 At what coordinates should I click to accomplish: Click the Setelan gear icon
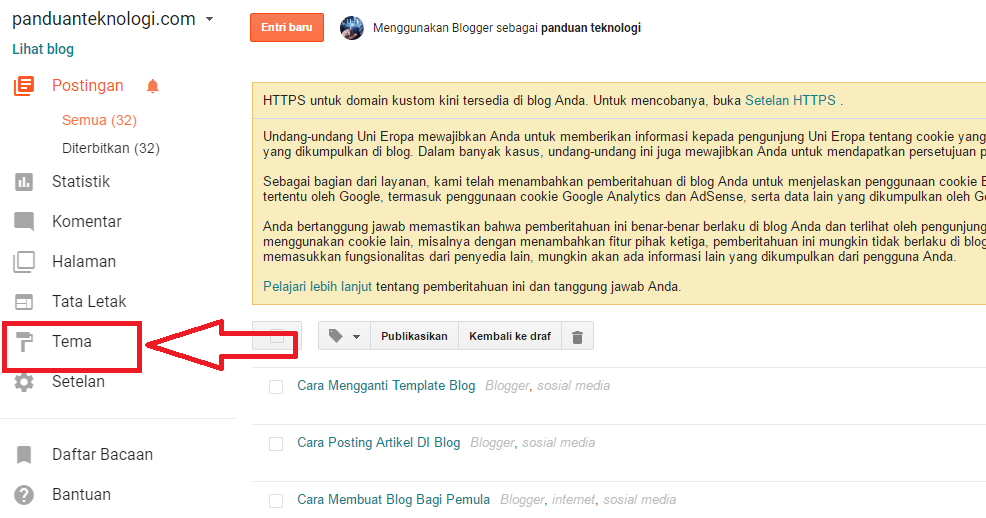(x=24, y=382)
